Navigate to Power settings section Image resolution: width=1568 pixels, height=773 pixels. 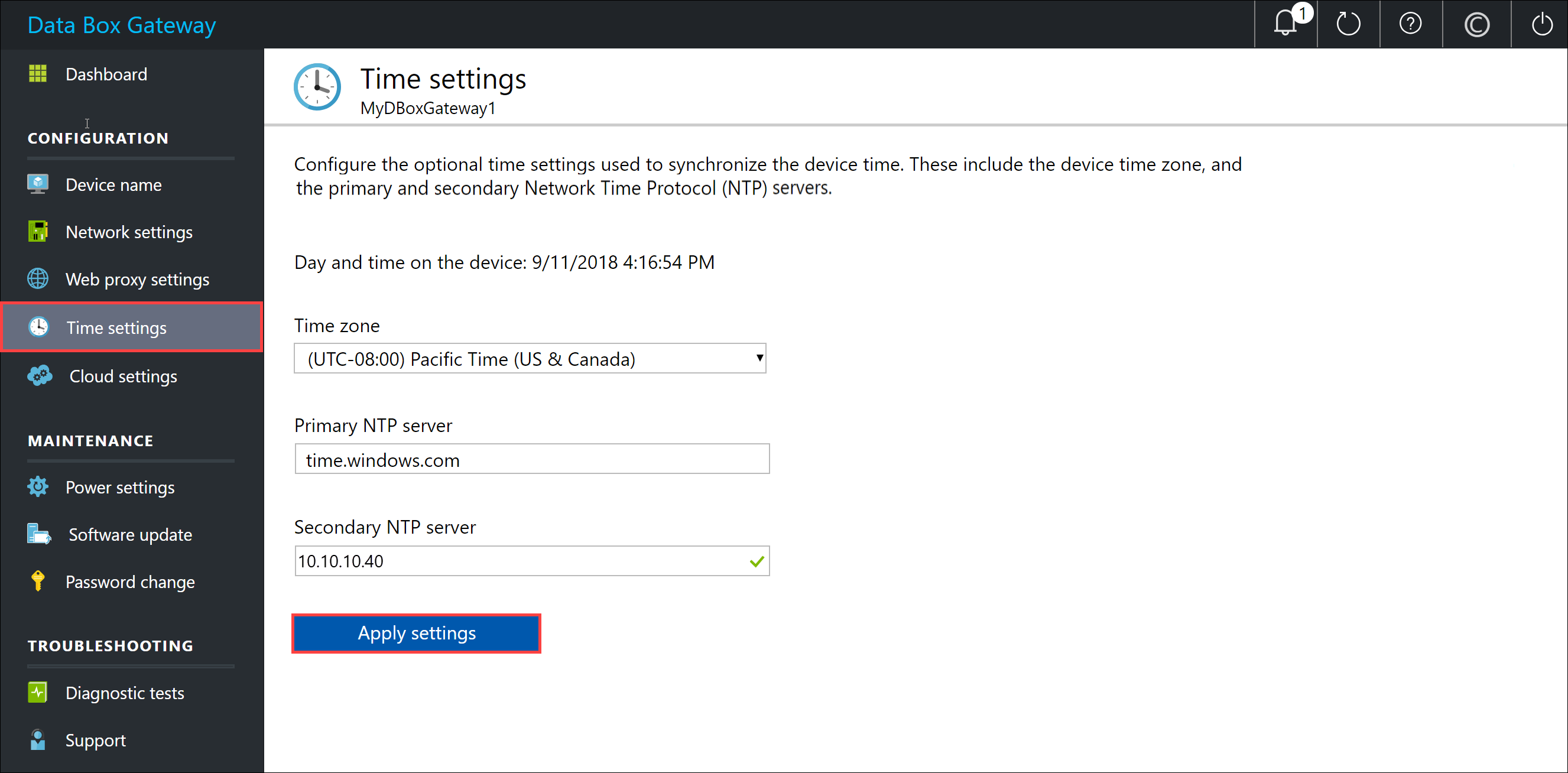(x=120, y=487)
